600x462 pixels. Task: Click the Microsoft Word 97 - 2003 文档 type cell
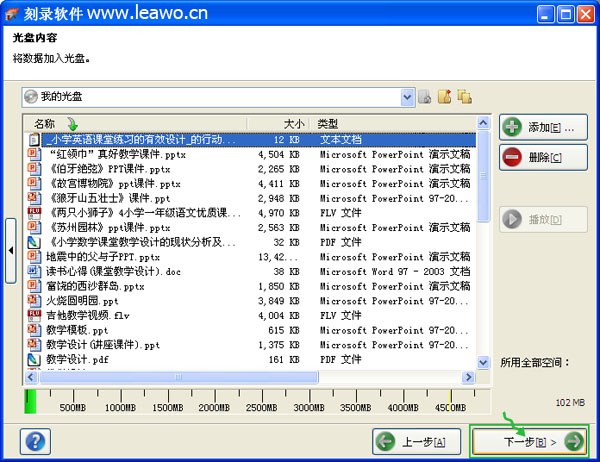click(395, 272)
